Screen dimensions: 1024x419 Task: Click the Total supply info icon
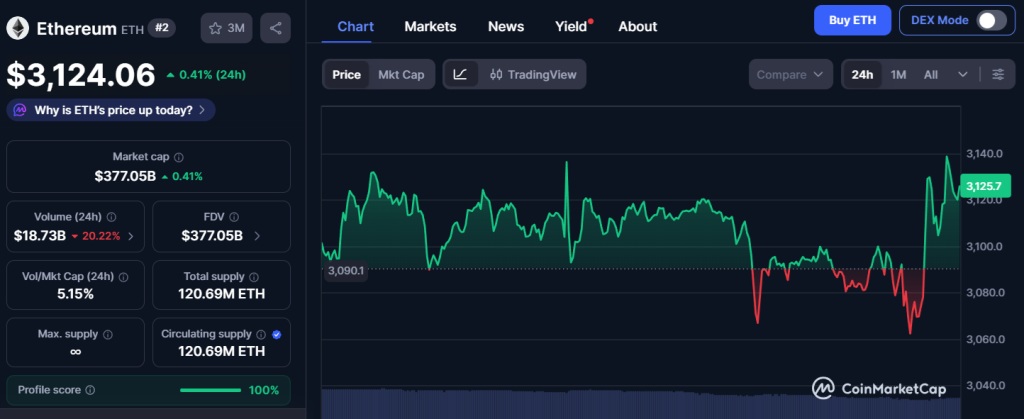click(x=254, y=277)
